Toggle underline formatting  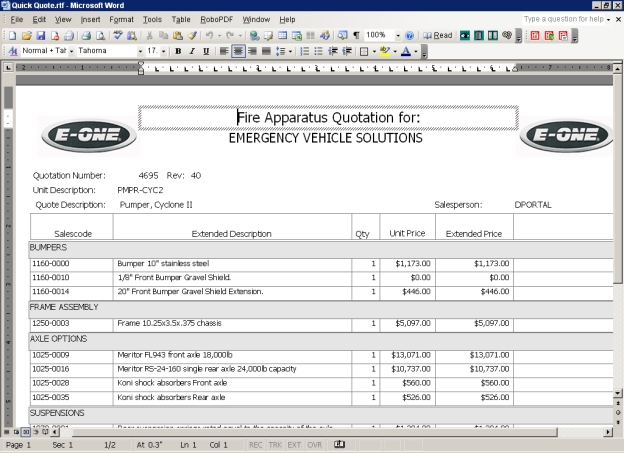[x=206, y=51]
